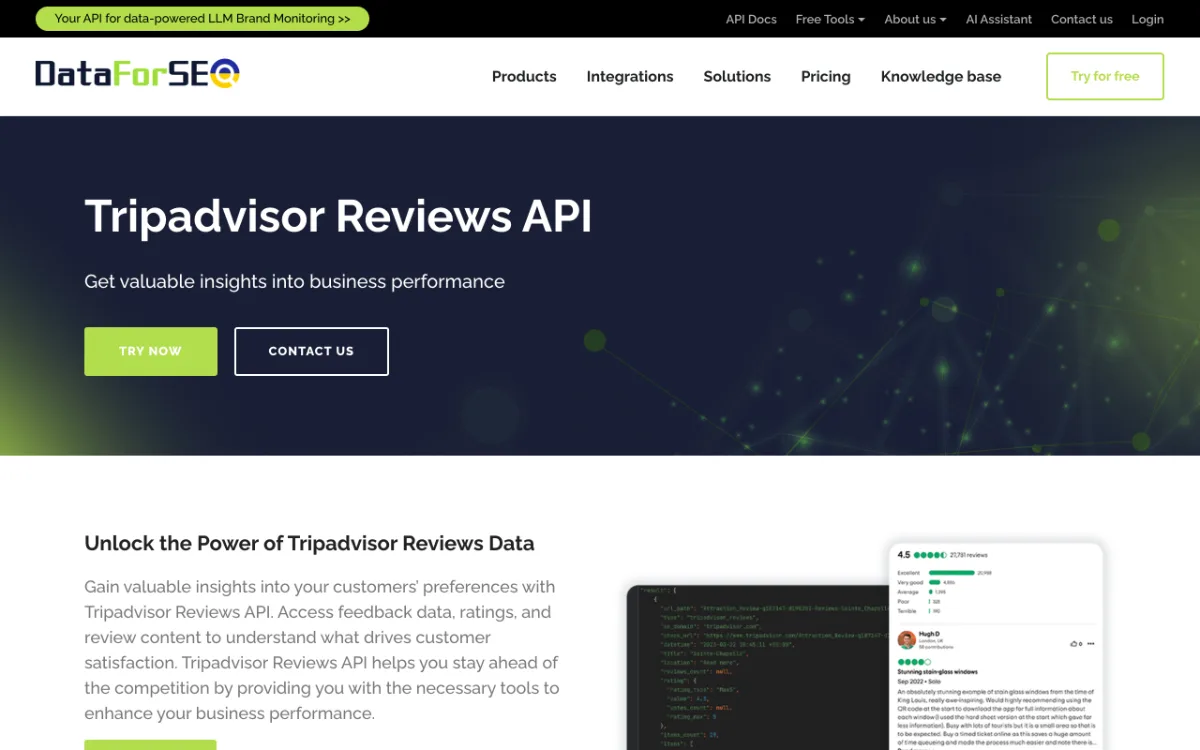The image size is (1200, 750).
Task: Click the CONTACT US hero button
Action: [311, 351]
